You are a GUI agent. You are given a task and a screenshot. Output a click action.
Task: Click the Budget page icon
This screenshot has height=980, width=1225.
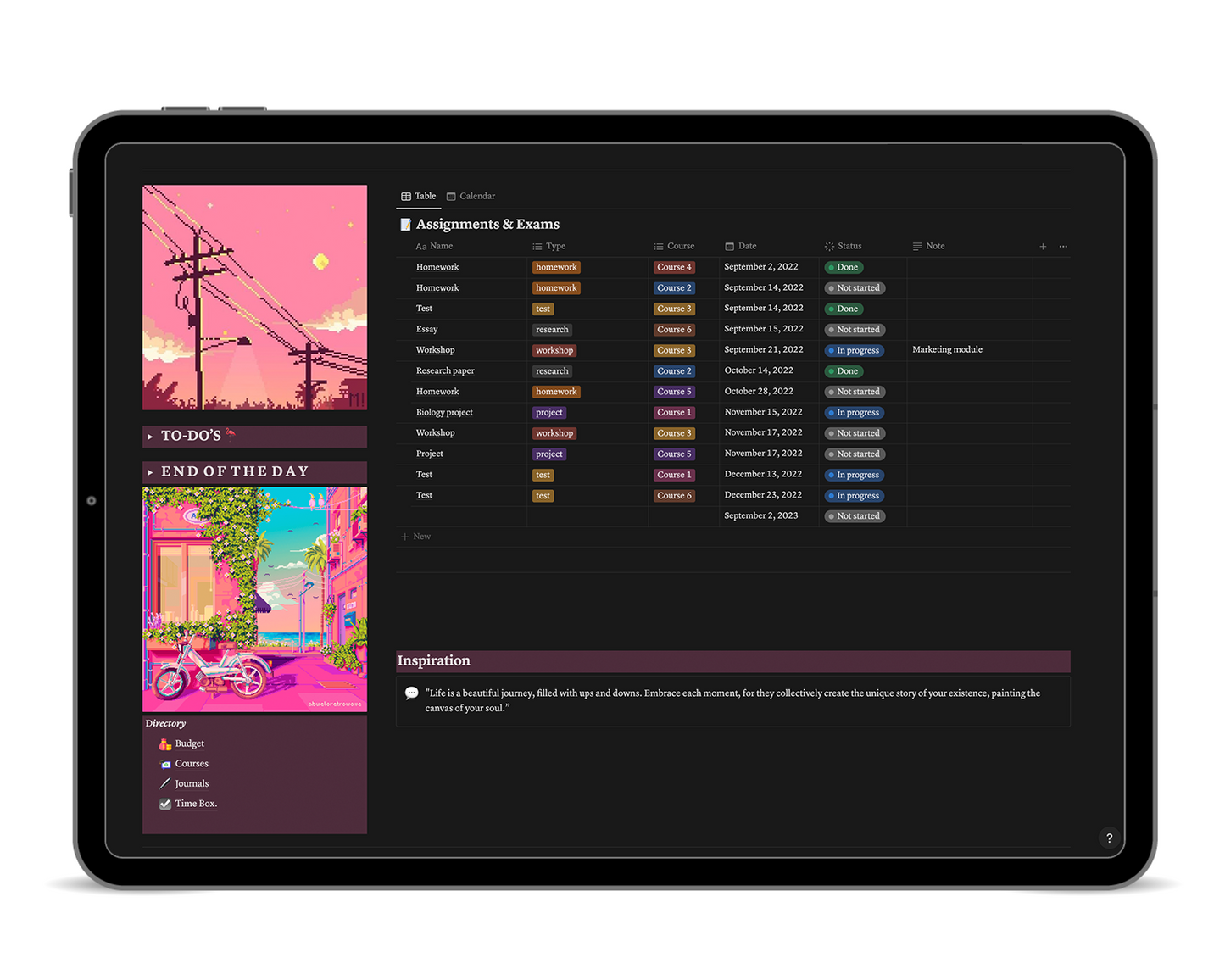click(x=165, y=744)
